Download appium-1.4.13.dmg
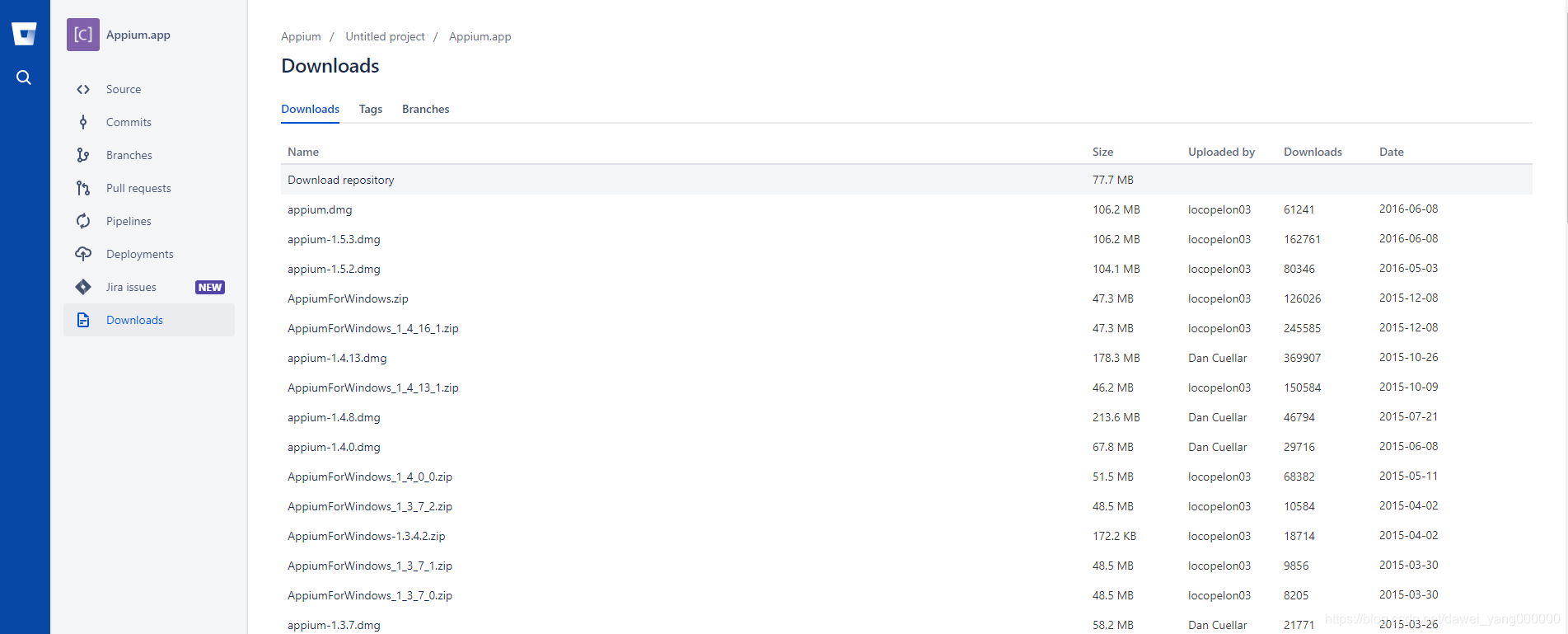This screenshot has width=1568, height=634. tap(337, 358)
